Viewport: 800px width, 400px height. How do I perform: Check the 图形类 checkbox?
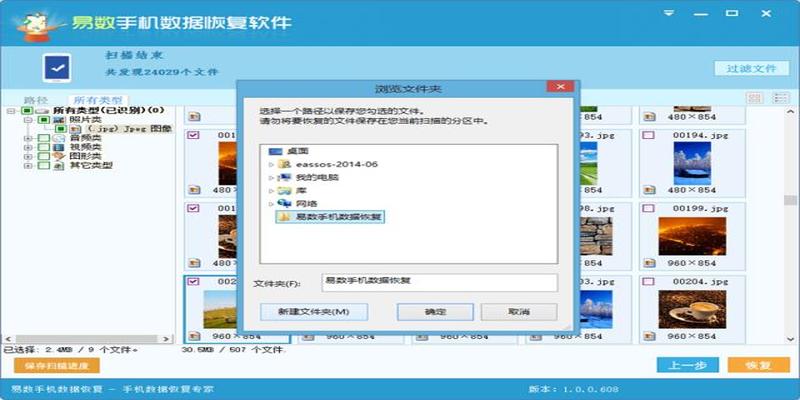coord(44,157)
